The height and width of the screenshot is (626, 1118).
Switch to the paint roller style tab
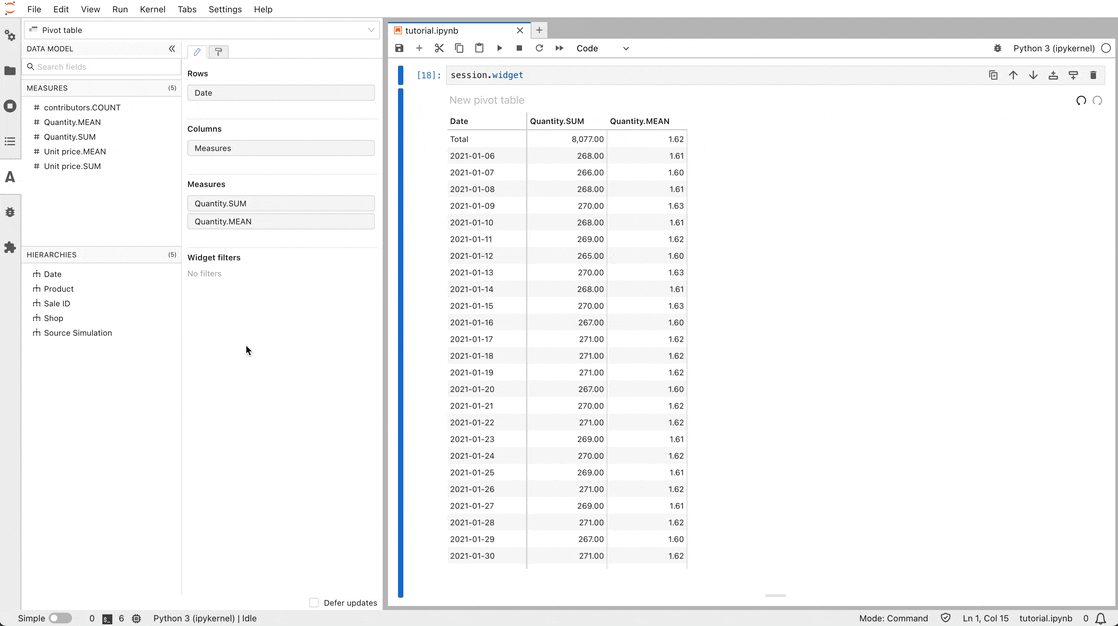point(218,52)
